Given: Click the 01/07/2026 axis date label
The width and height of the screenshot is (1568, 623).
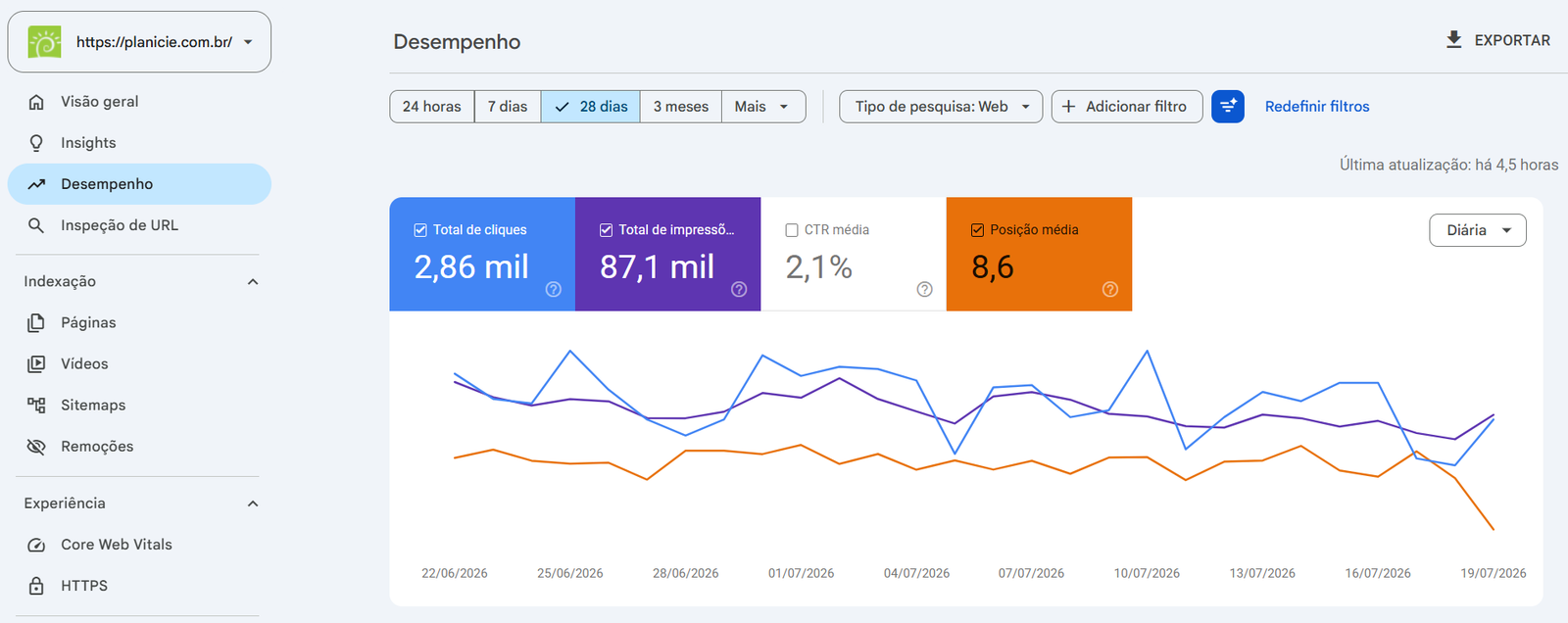Looking at the screenshot, I should point(802,573).
